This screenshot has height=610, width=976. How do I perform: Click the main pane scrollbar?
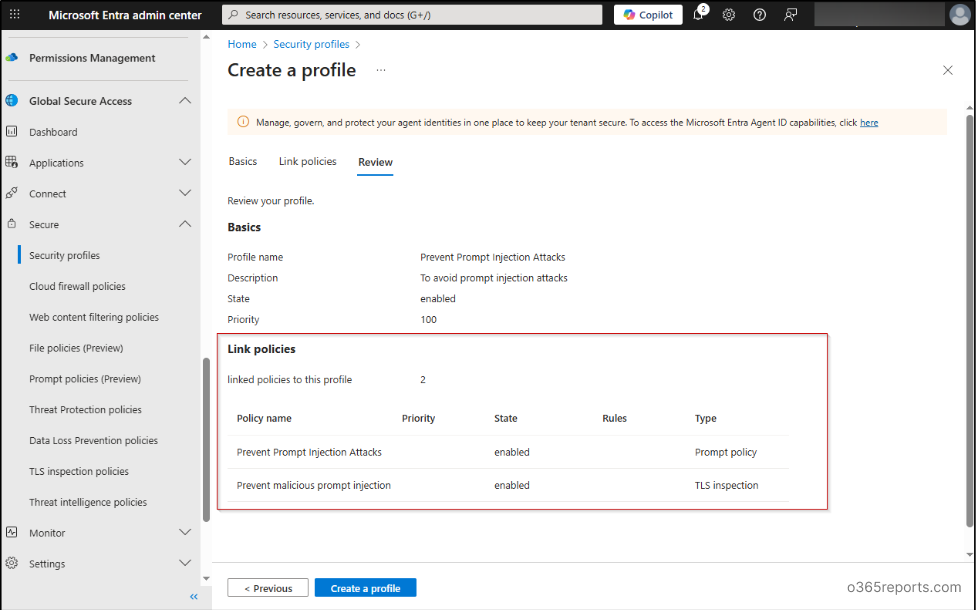click(x=969, y=321)
